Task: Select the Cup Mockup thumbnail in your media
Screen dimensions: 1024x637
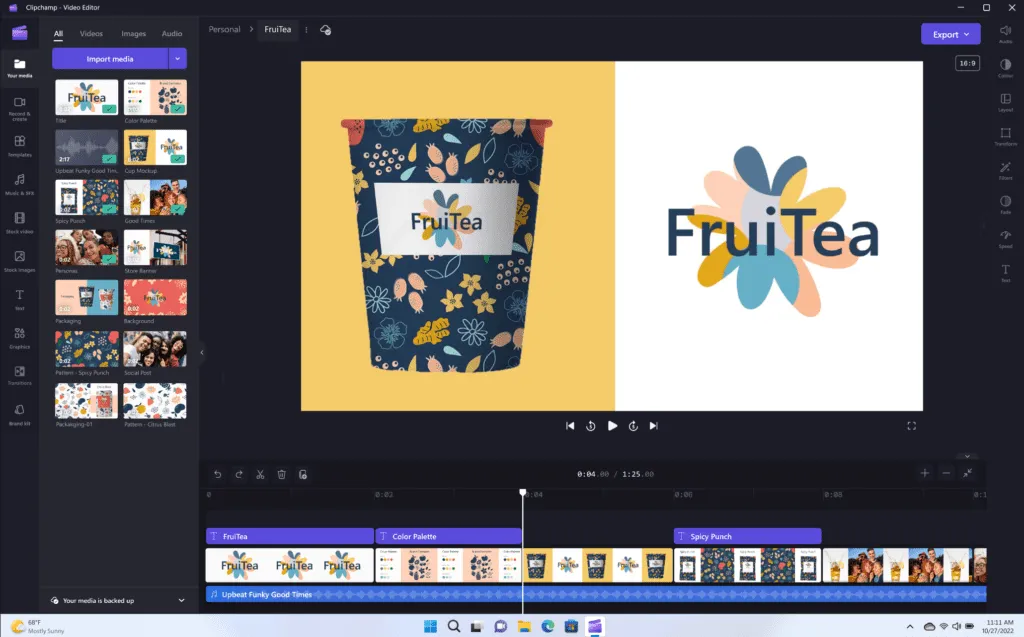Action: click(155, 147)
